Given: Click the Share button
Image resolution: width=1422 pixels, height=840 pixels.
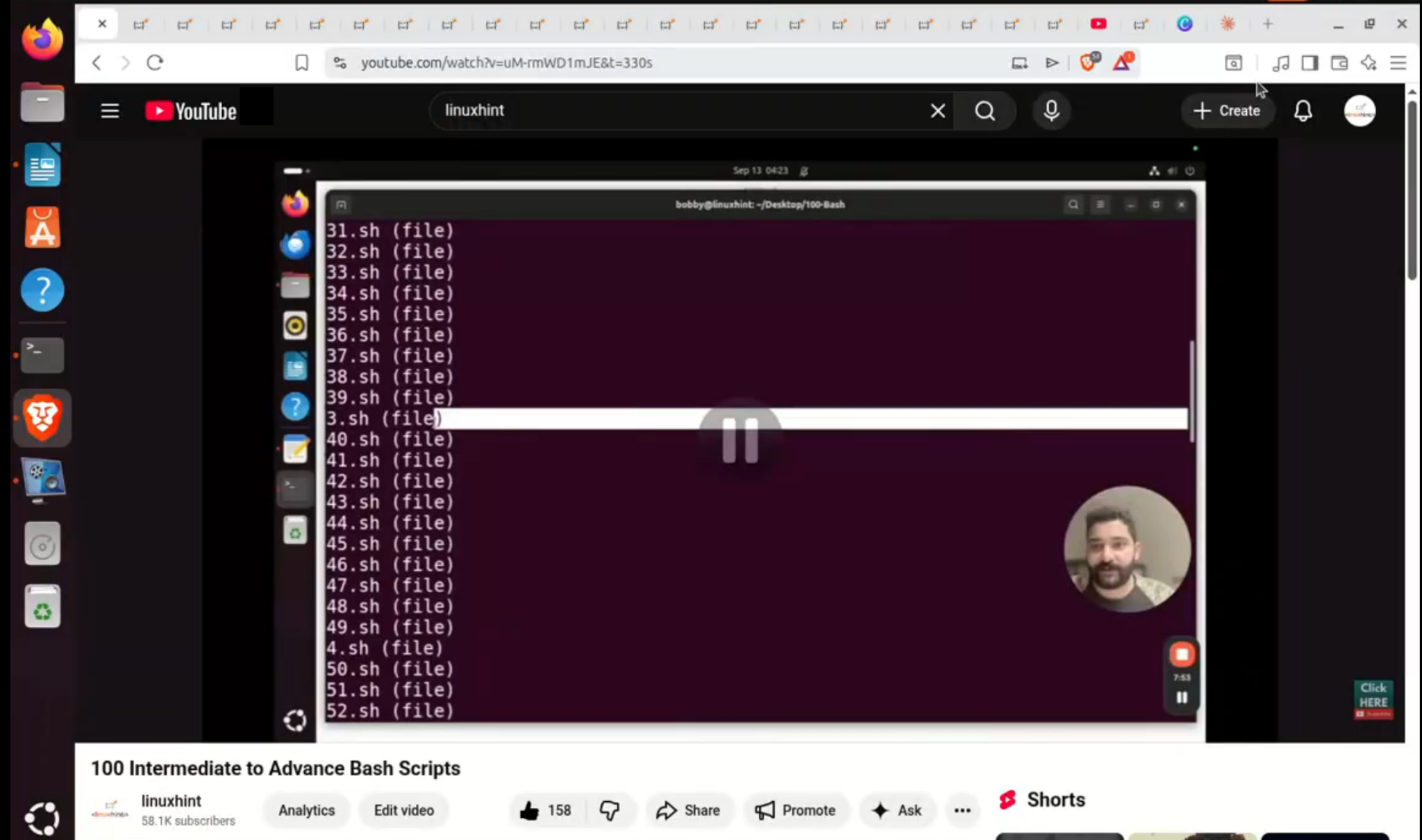Looking at the screenshot, I should [x=688, y=810].
